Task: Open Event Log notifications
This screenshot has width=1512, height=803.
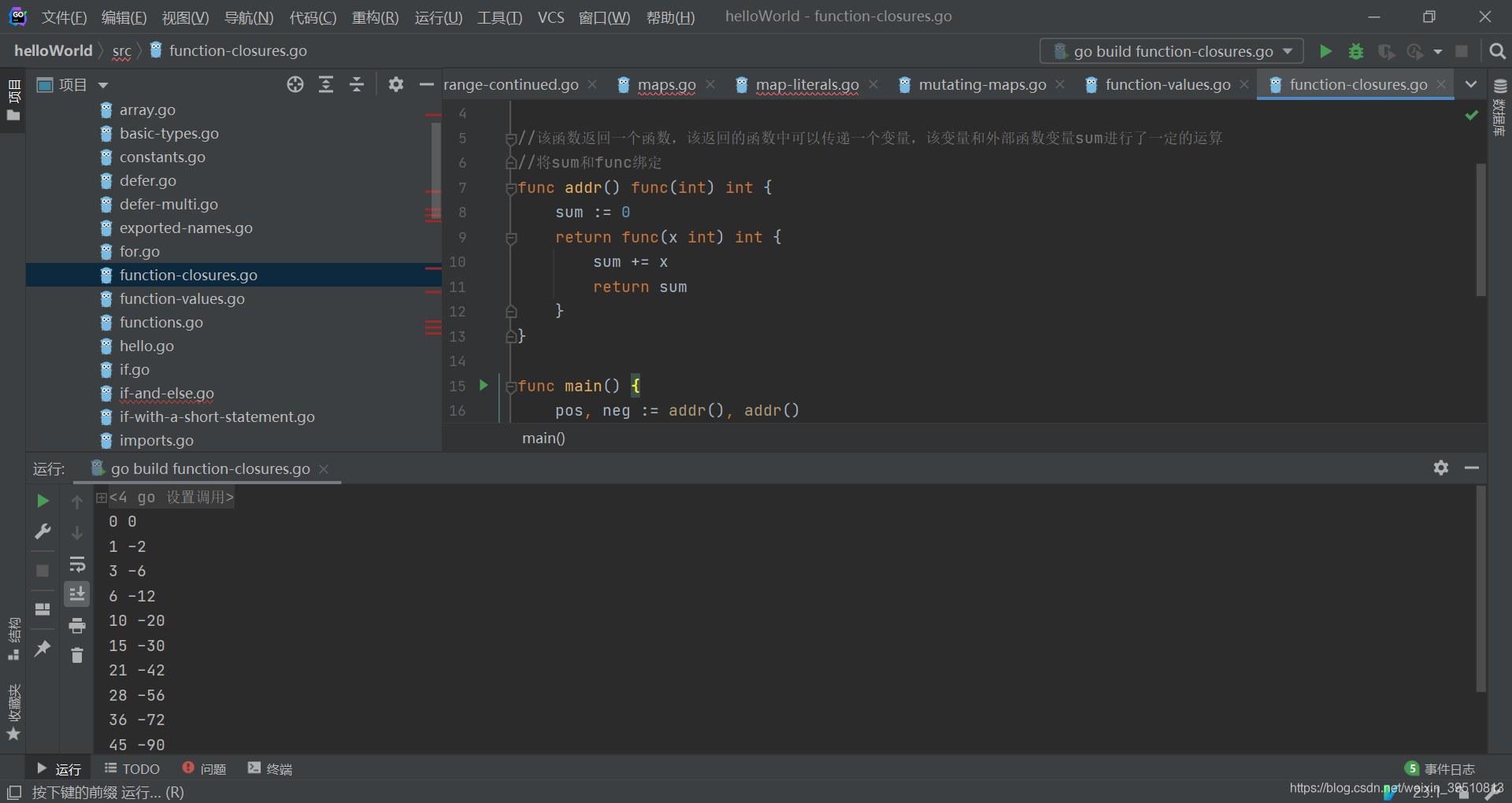Action: tap(1440, 768)
